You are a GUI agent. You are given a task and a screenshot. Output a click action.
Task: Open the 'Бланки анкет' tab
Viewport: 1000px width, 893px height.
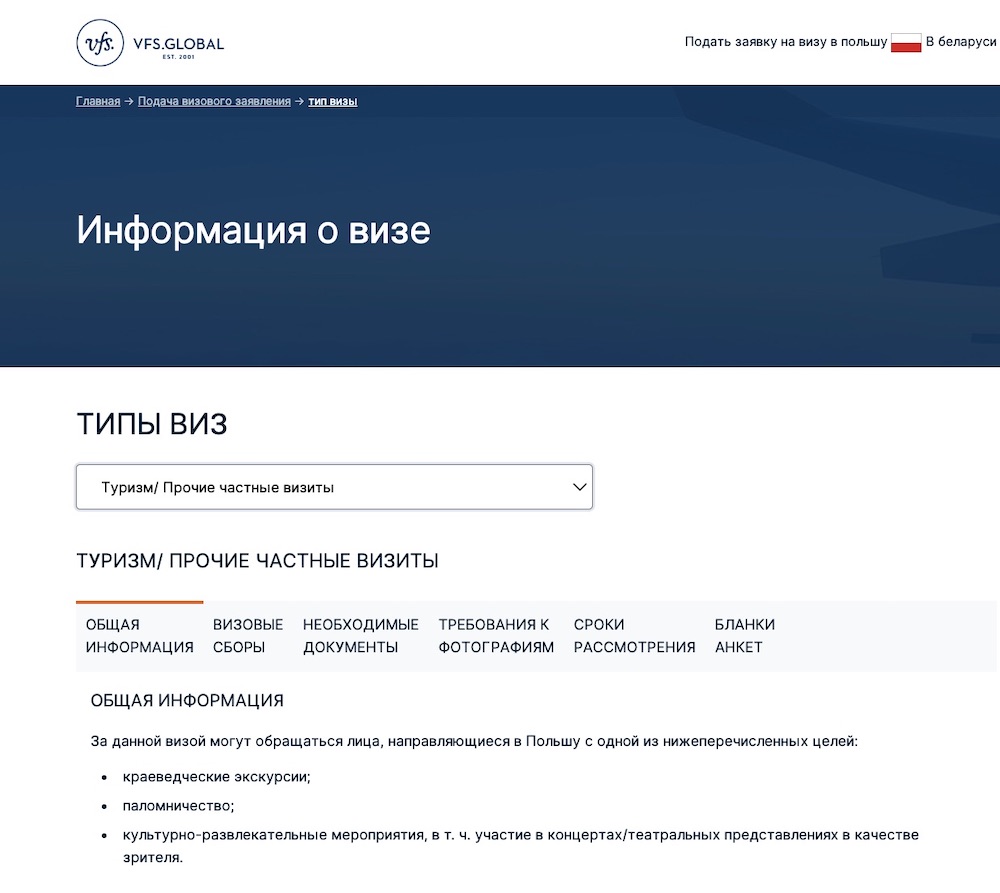[x=743, y=635]
